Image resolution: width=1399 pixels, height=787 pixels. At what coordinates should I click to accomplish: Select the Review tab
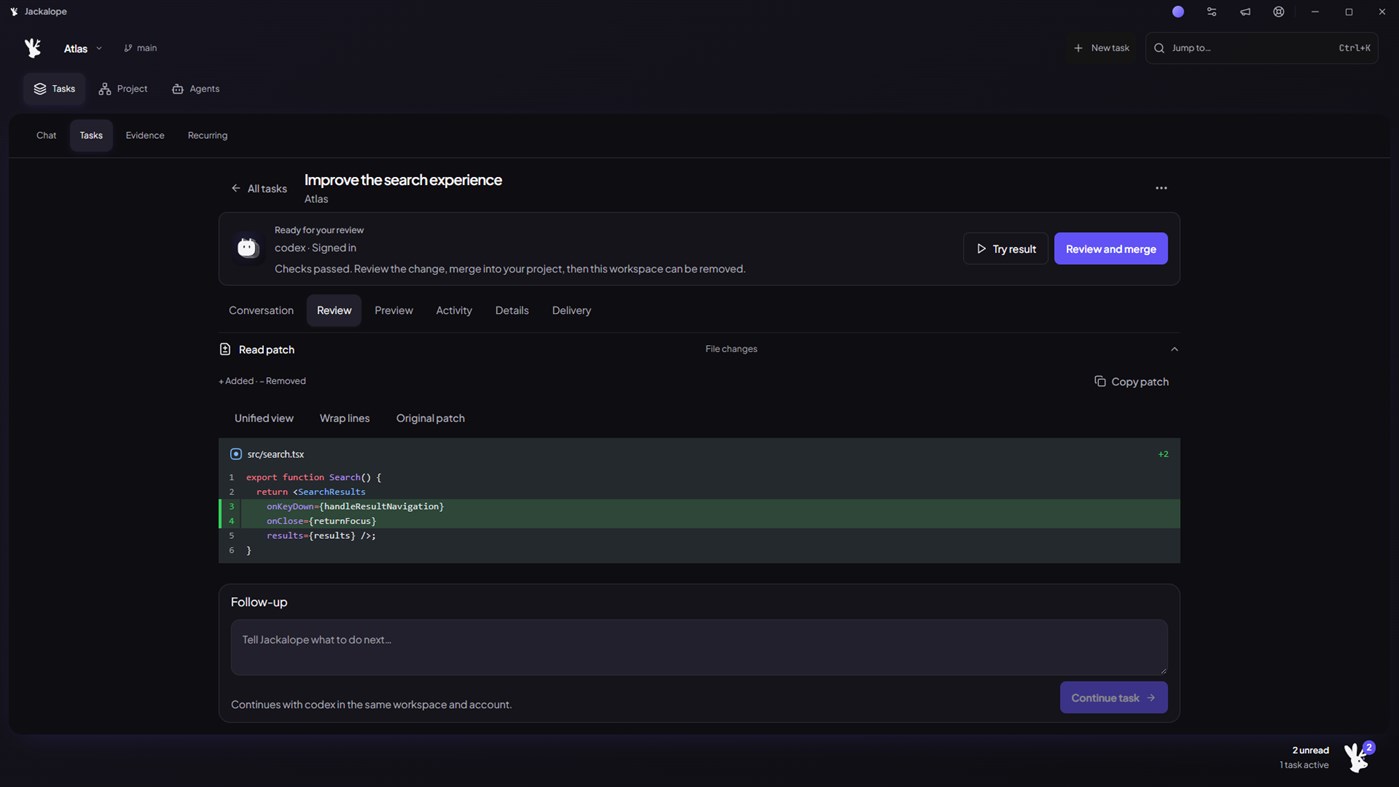334,310
